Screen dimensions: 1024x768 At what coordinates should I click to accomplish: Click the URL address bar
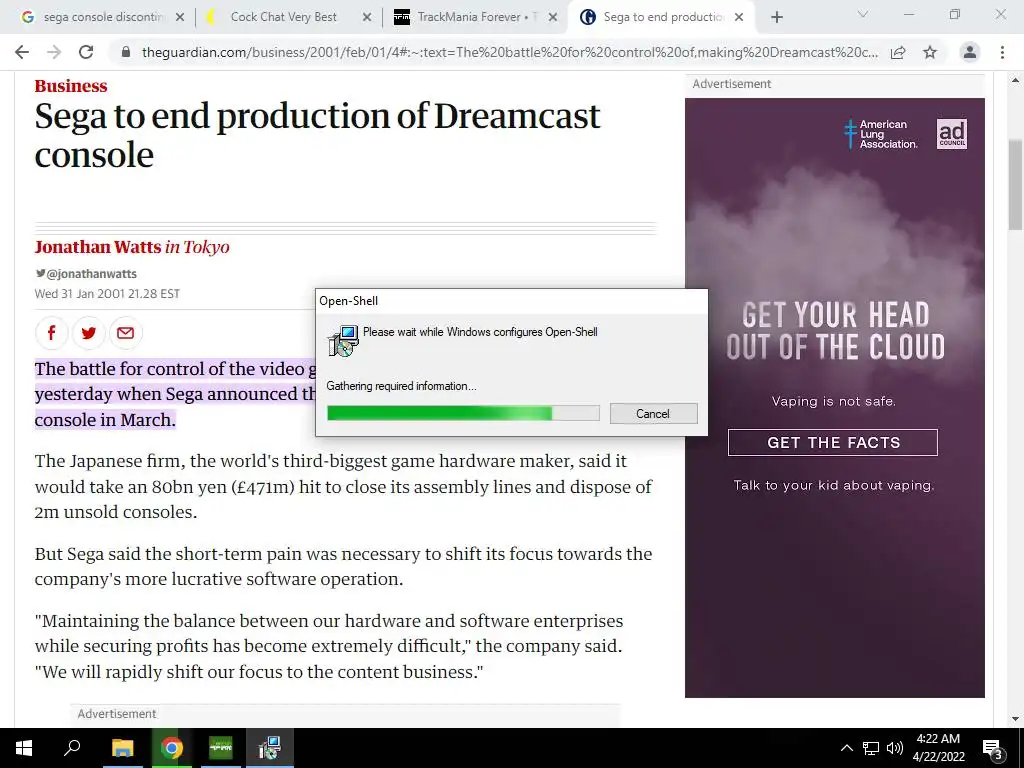click(x=509, y=52)
